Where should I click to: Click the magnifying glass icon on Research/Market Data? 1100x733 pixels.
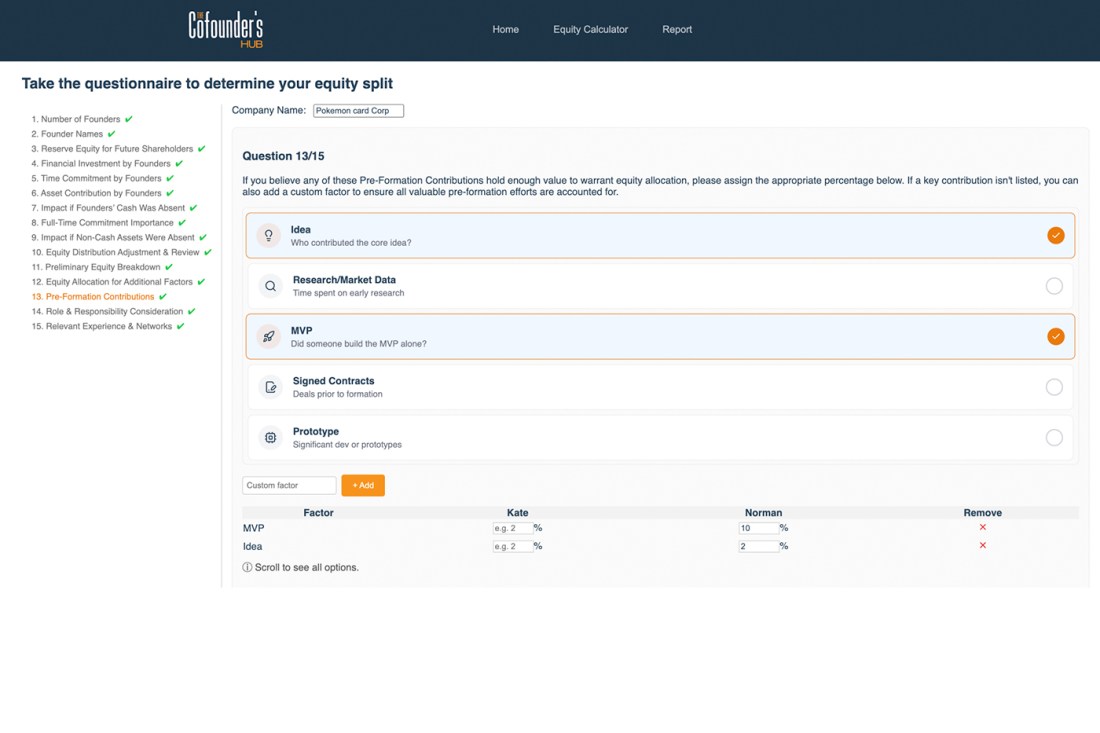[x=268, y=286]
